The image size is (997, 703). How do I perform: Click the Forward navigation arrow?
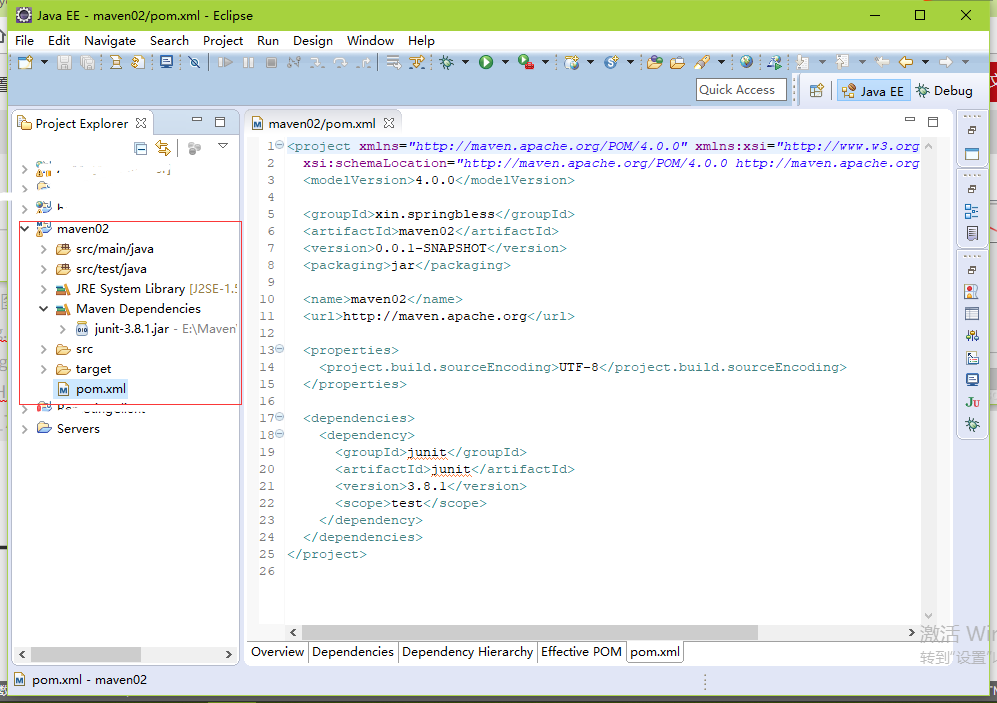click(946, 62)
